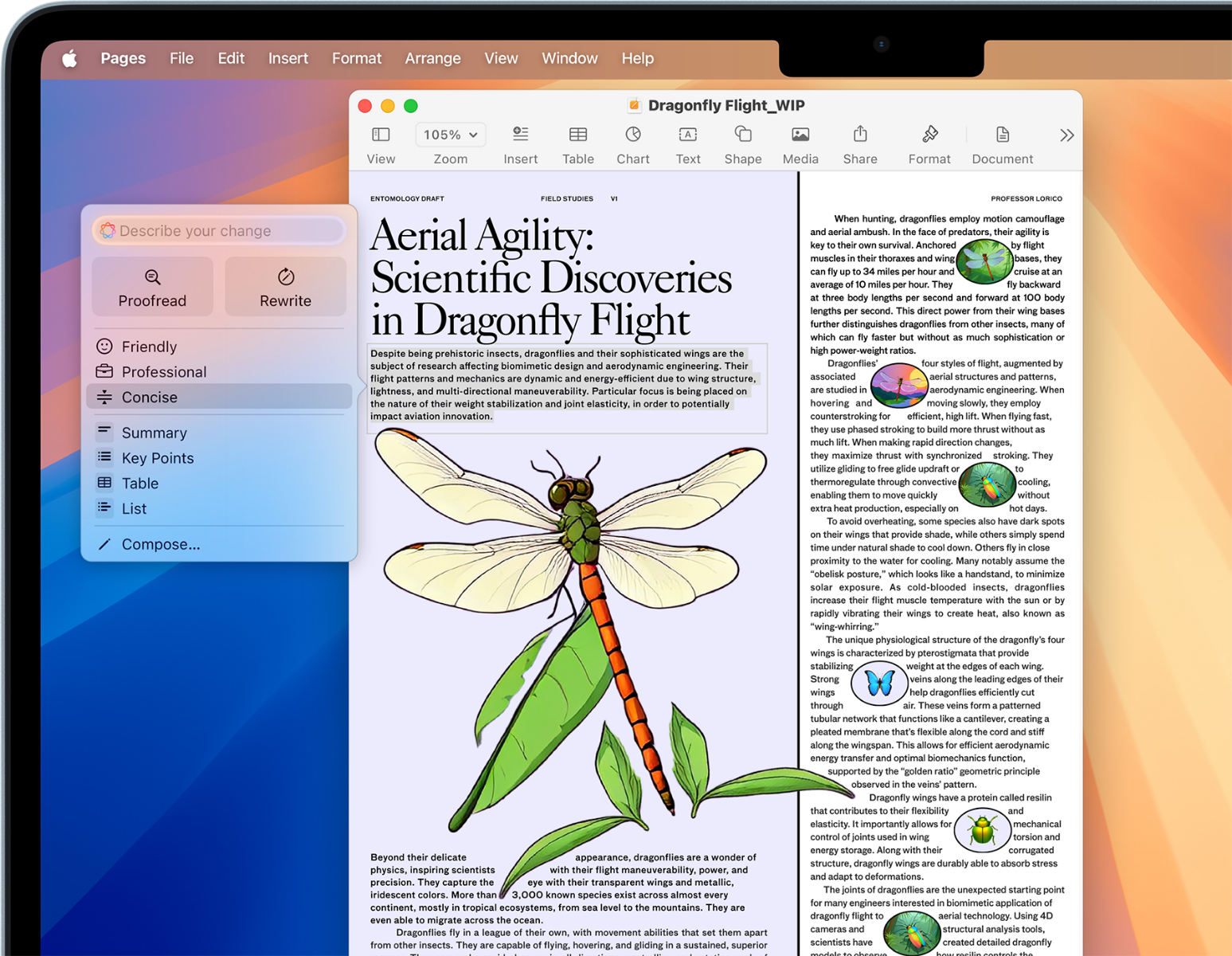Image resolution: width=1232 pixels, height=956 pixels.
Task: Click the Insert toolbar icon
Action: click(x=520, y=135)
